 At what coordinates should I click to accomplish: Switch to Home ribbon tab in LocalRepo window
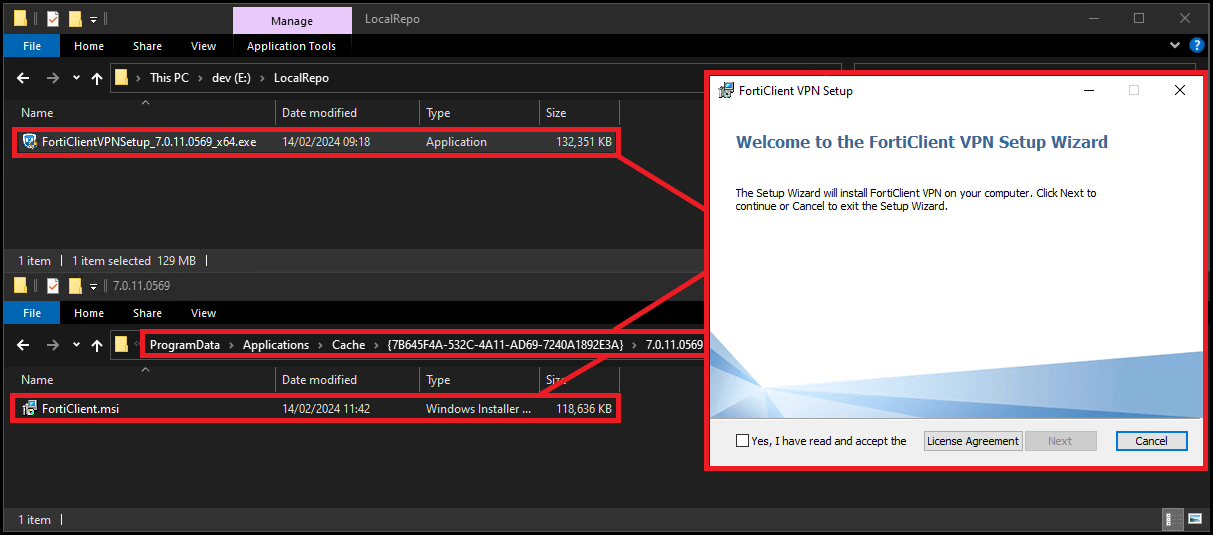tap(89, 46)
